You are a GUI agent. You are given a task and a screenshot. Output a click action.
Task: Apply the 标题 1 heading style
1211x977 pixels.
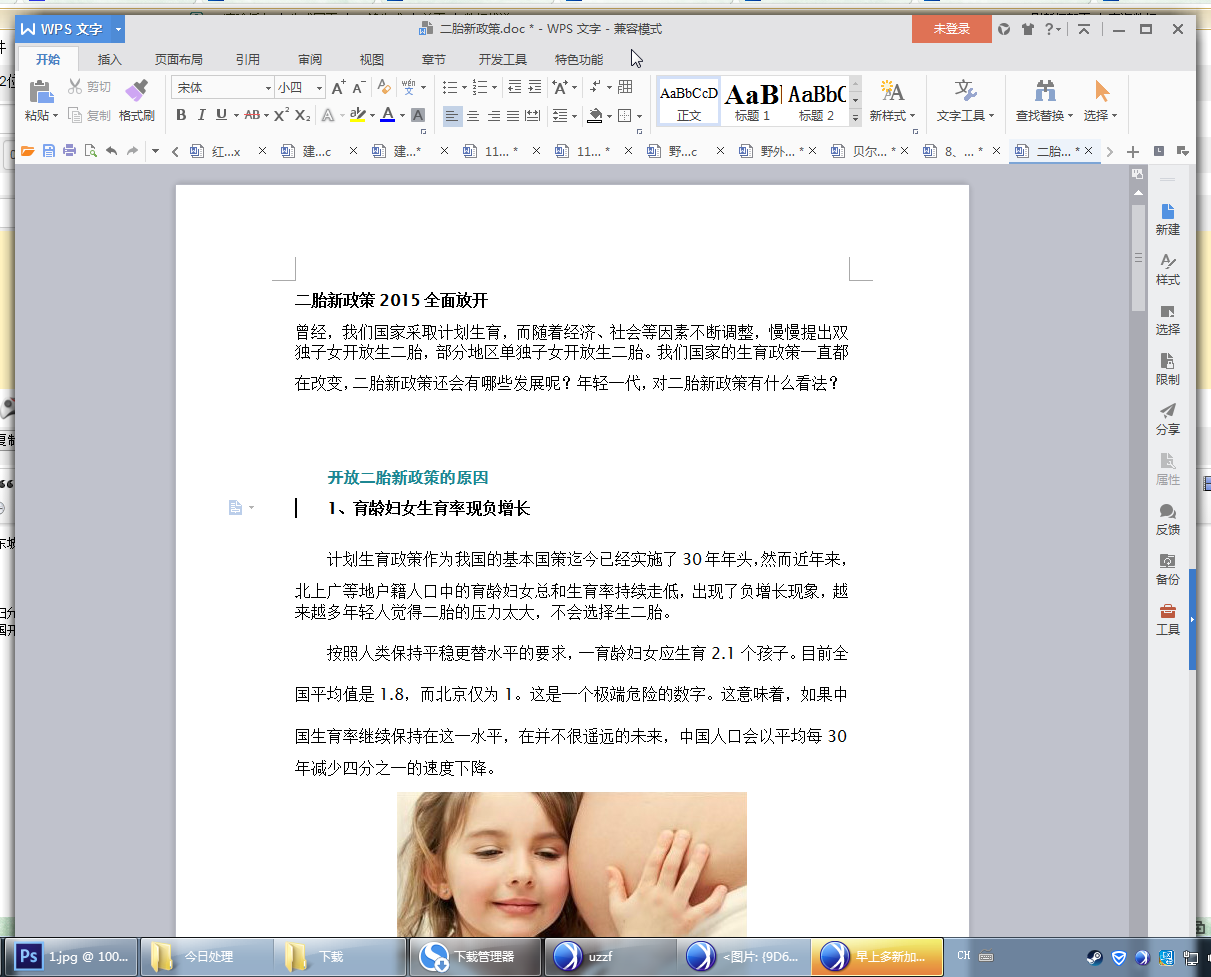point(753,101)
